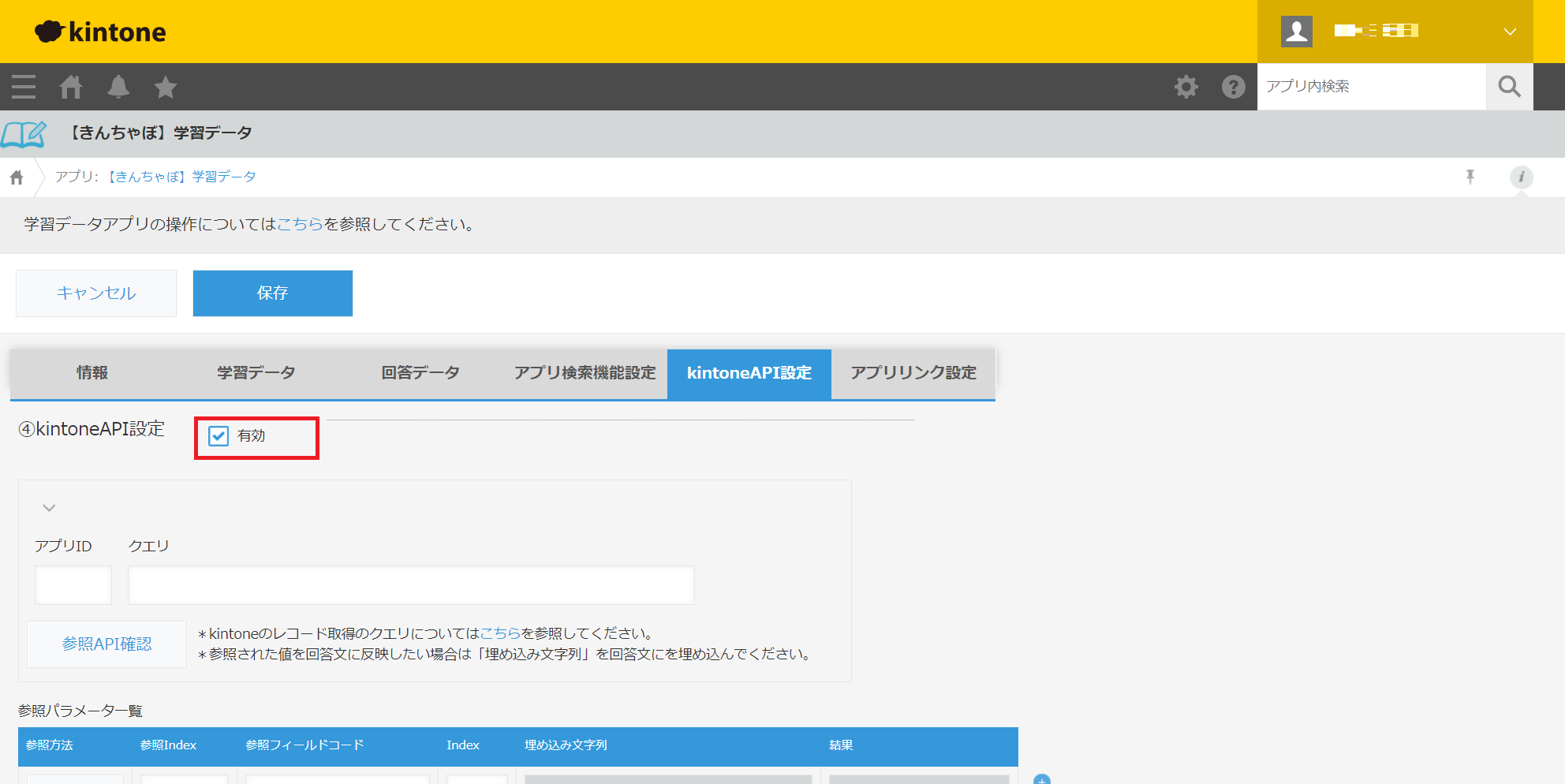Open favorites star icon

click(x=166, y=87)
